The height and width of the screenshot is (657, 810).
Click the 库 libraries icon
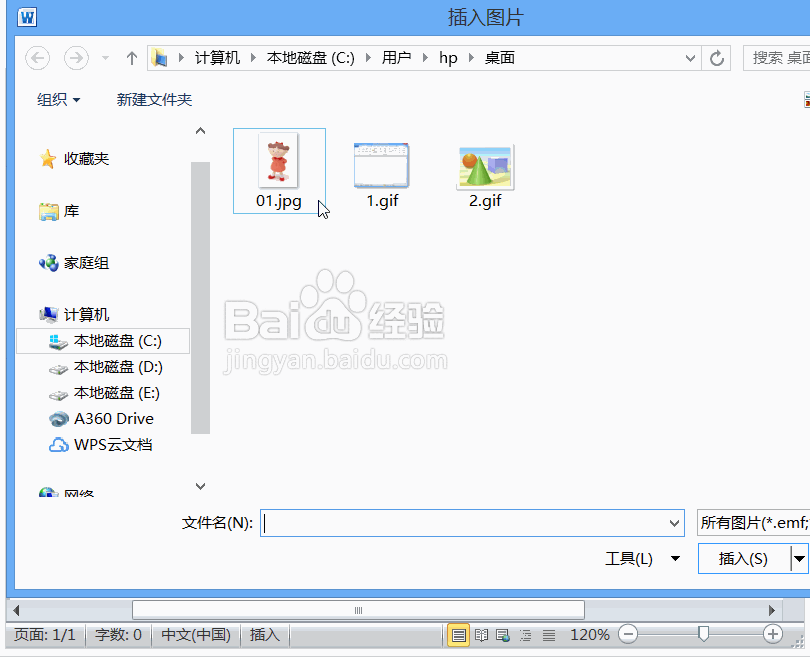tap(49, 211)
